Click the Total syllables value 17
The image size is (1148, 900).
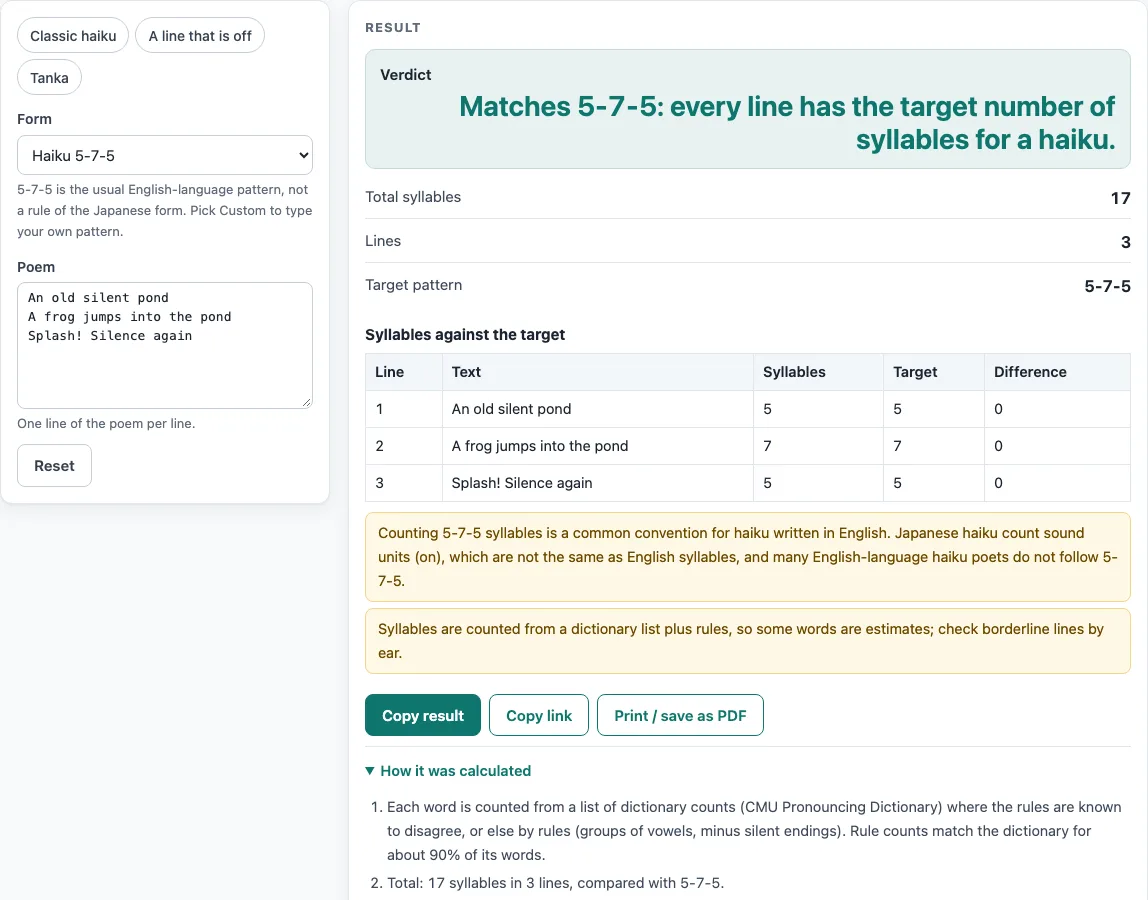[1120, 198]
